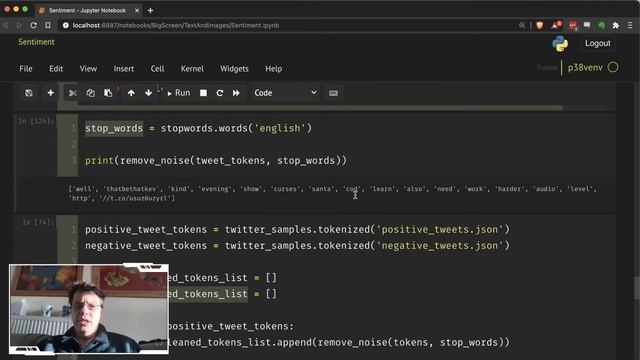Viewport: 640px width, 360px height.
Task: Click the Sentiment notebook title
Action: 36,42
